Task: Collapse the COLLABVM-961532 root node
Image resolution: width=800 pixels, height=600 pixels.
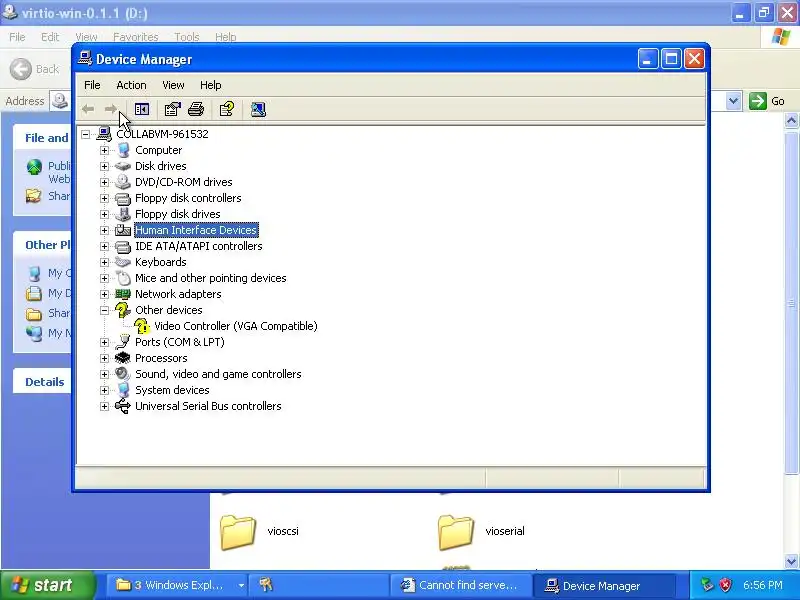Action: [86, 134]
